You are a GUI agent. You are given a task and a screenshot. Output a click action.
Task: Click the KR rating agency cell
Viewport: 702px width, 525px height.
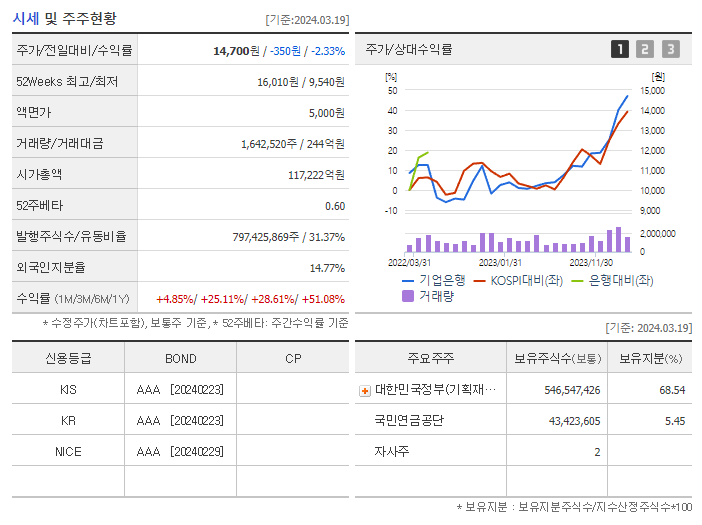68,421
